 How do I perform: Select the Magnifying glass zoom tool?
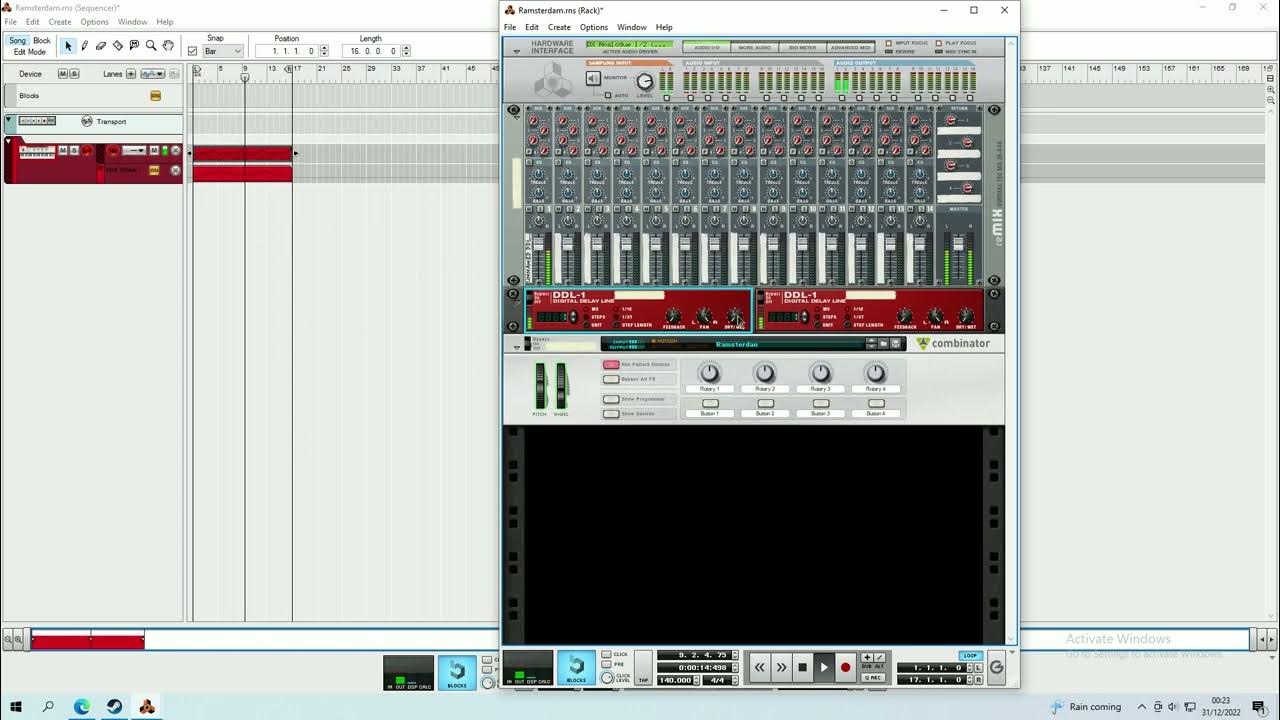click(151, 46)
